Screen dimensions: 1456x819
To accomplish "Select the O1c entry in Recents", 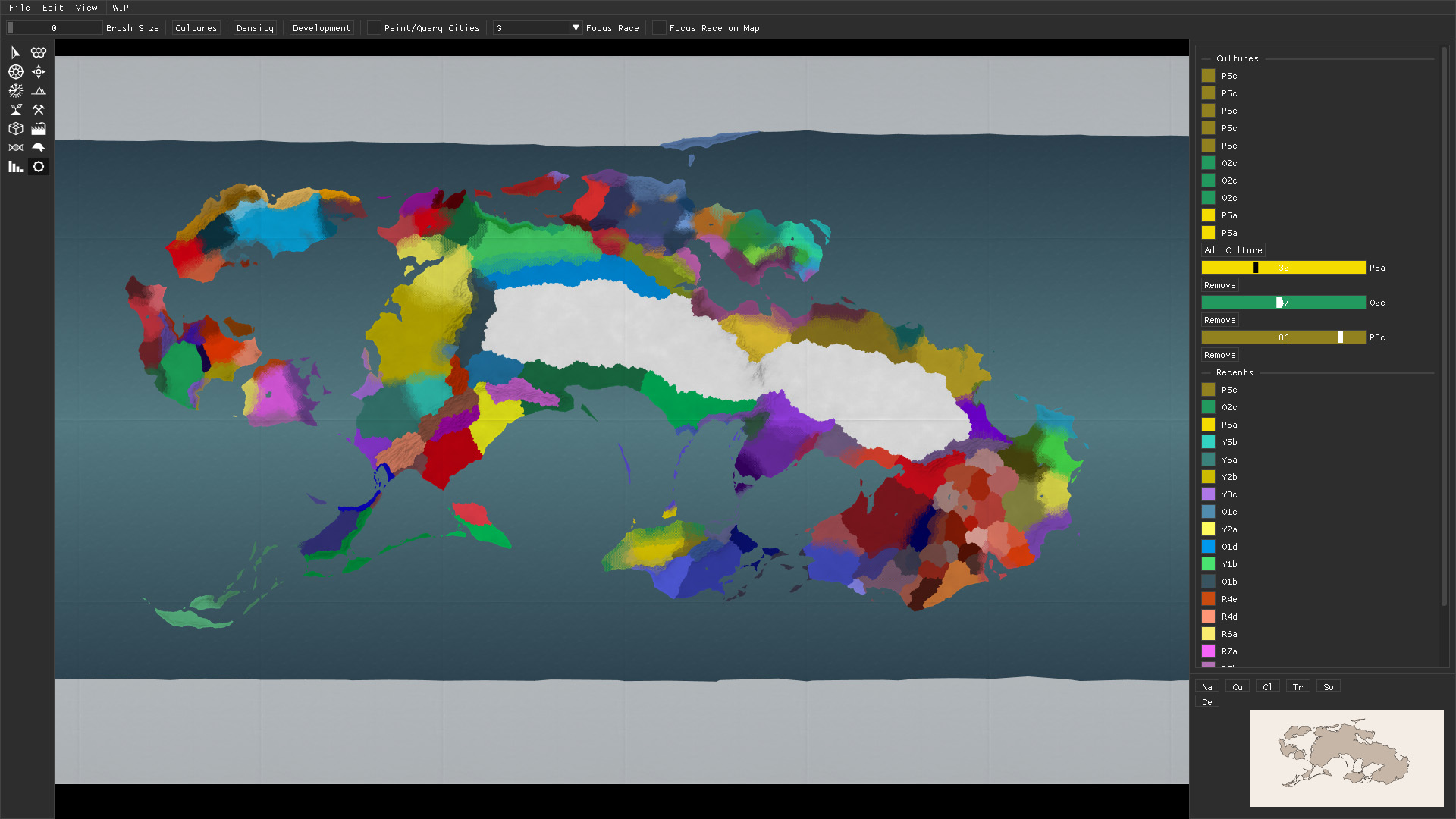I will [x=1228, y=512].
